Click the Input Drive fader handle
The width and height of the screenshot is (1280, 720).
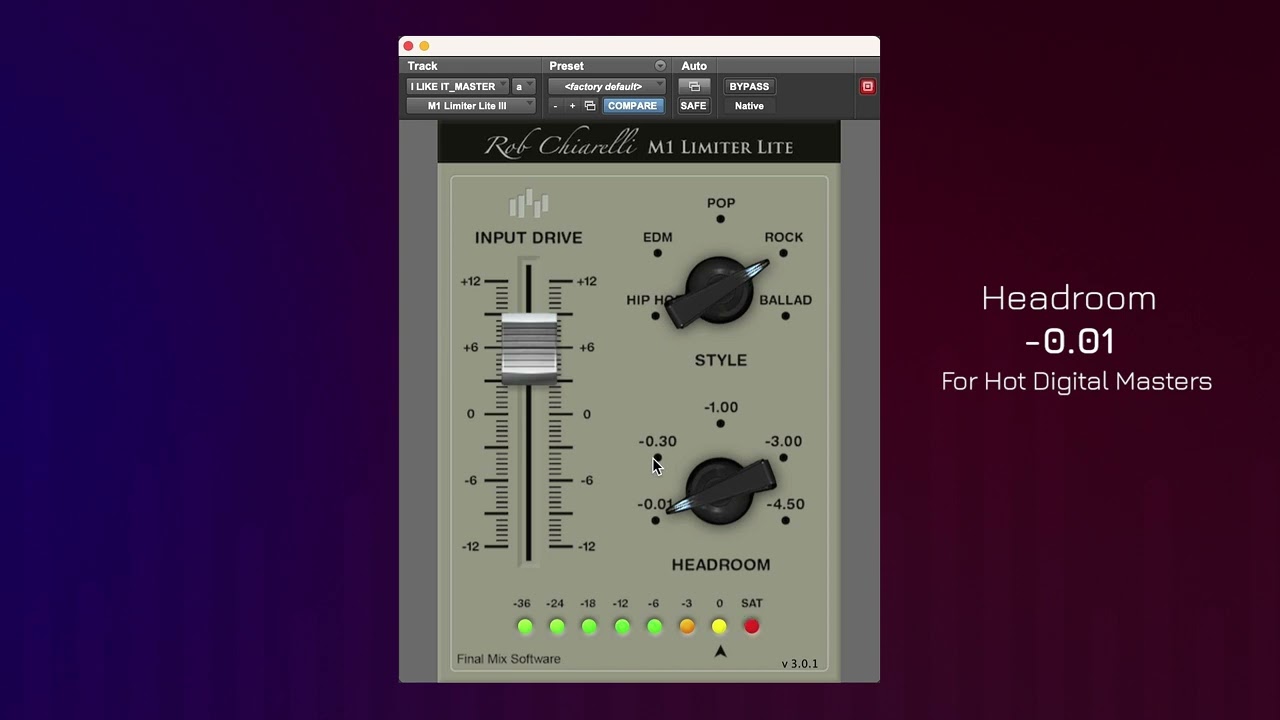529,349
